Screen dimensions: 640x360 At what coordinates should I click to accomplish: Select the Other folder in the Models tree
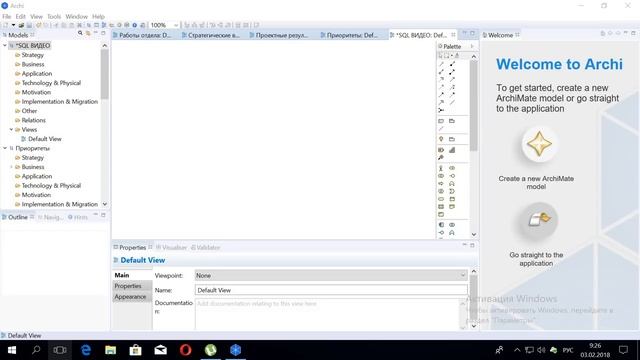point(29,111)
